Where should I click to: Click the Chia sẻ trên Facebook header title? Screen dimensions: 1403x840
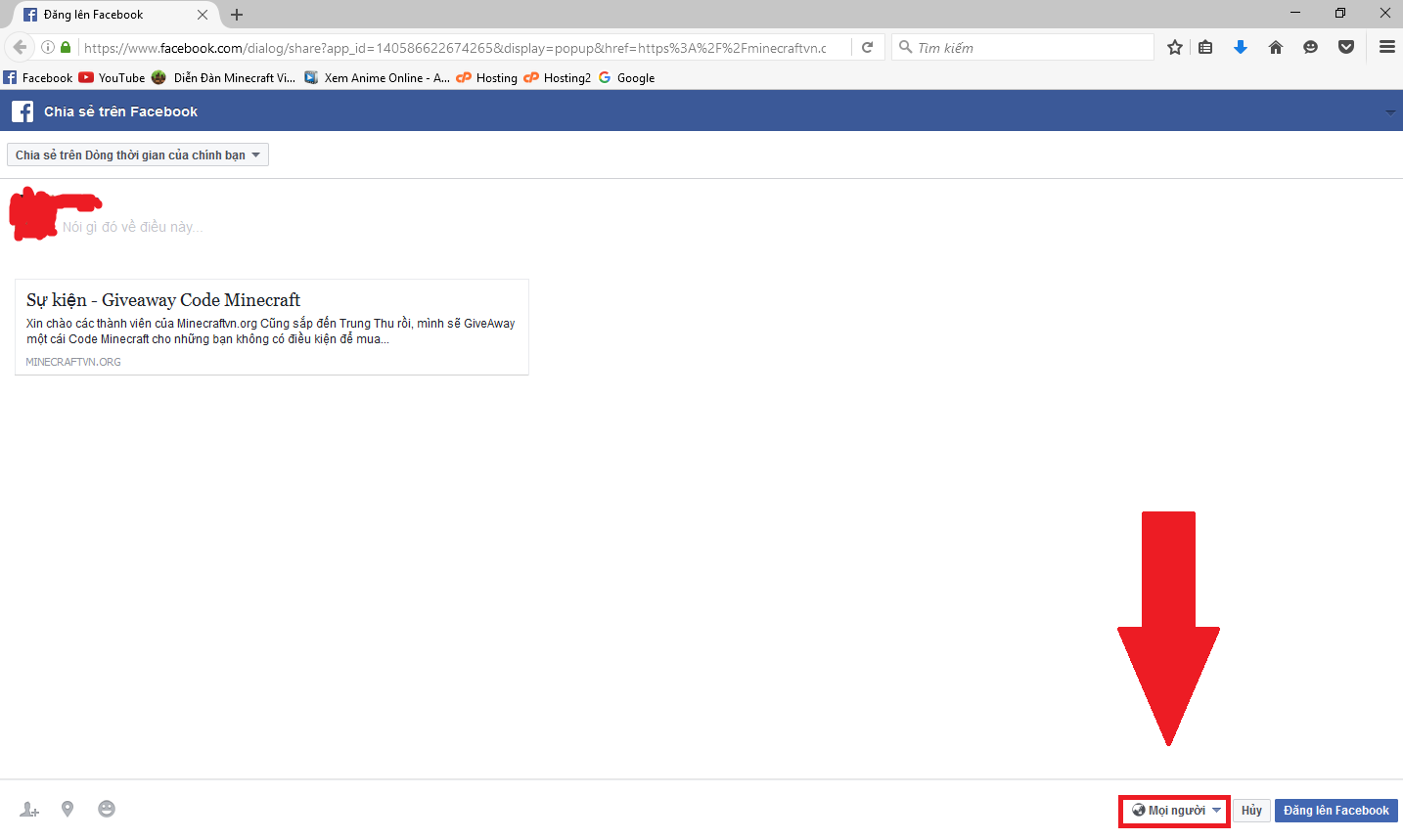(x=120, y=111)
